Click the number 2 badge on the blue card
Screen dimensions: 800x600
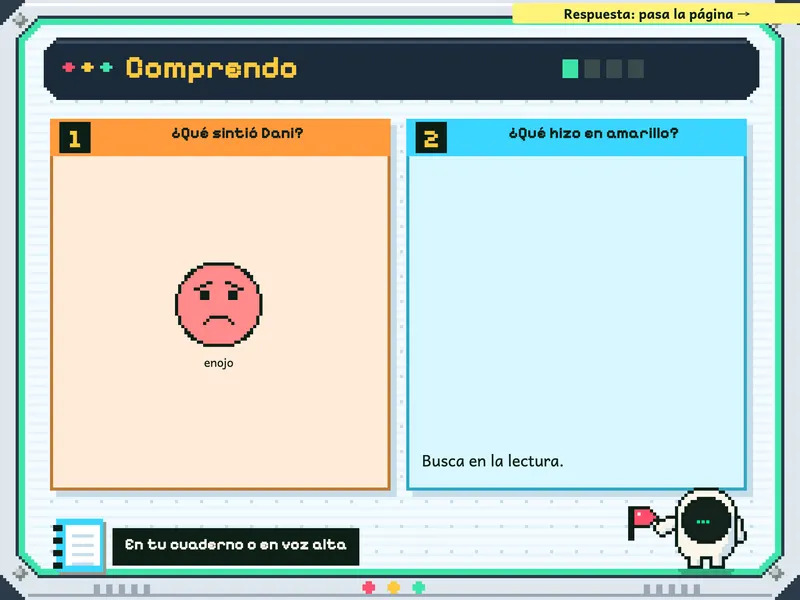(x=431, y=138)
